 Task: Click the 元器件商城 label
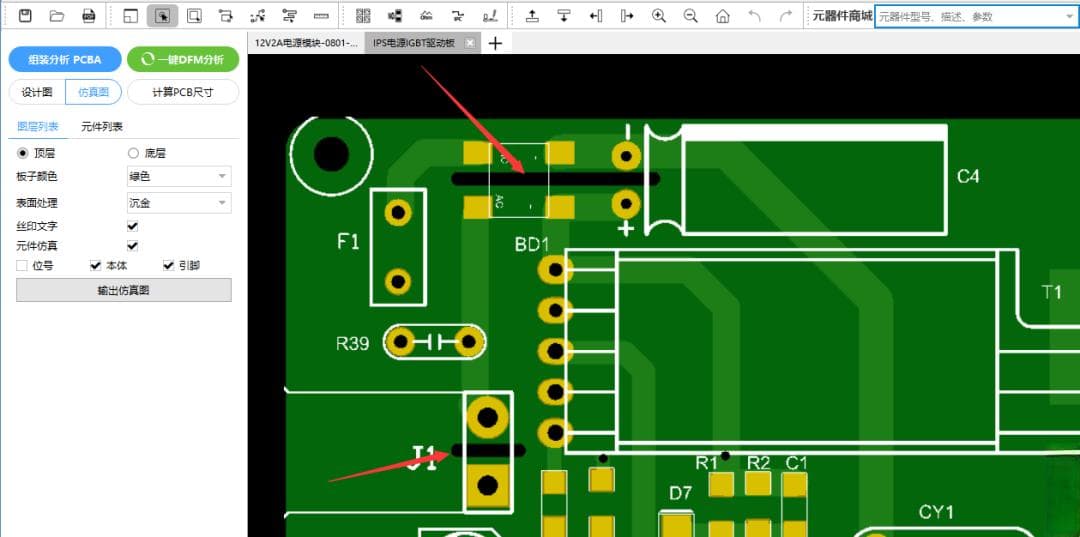[x=842, y=16]
